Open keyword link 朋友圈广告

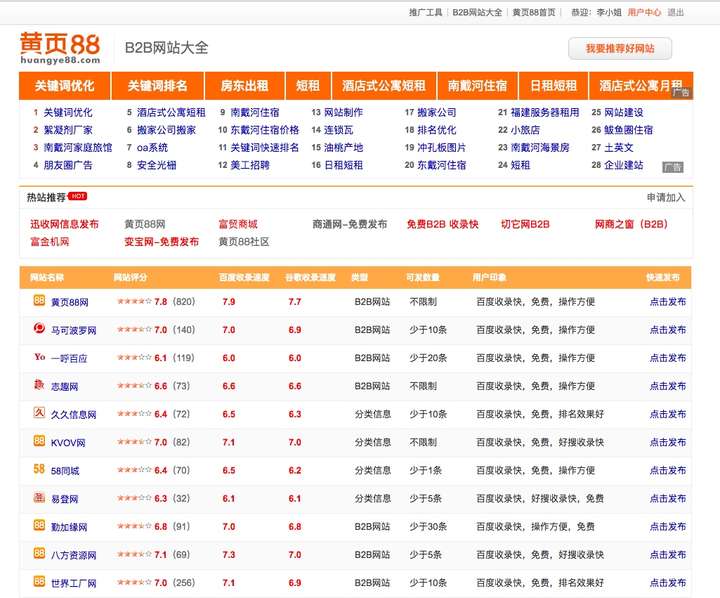tap(68, 165)
